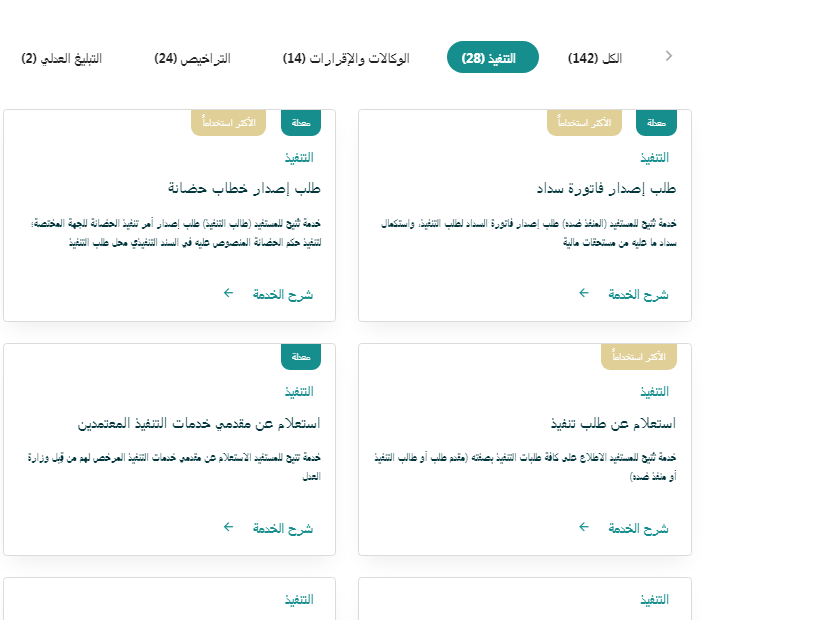Click the طلب إصدار فاتورة سداد title
839x620 pixels.
click(607, 188)
